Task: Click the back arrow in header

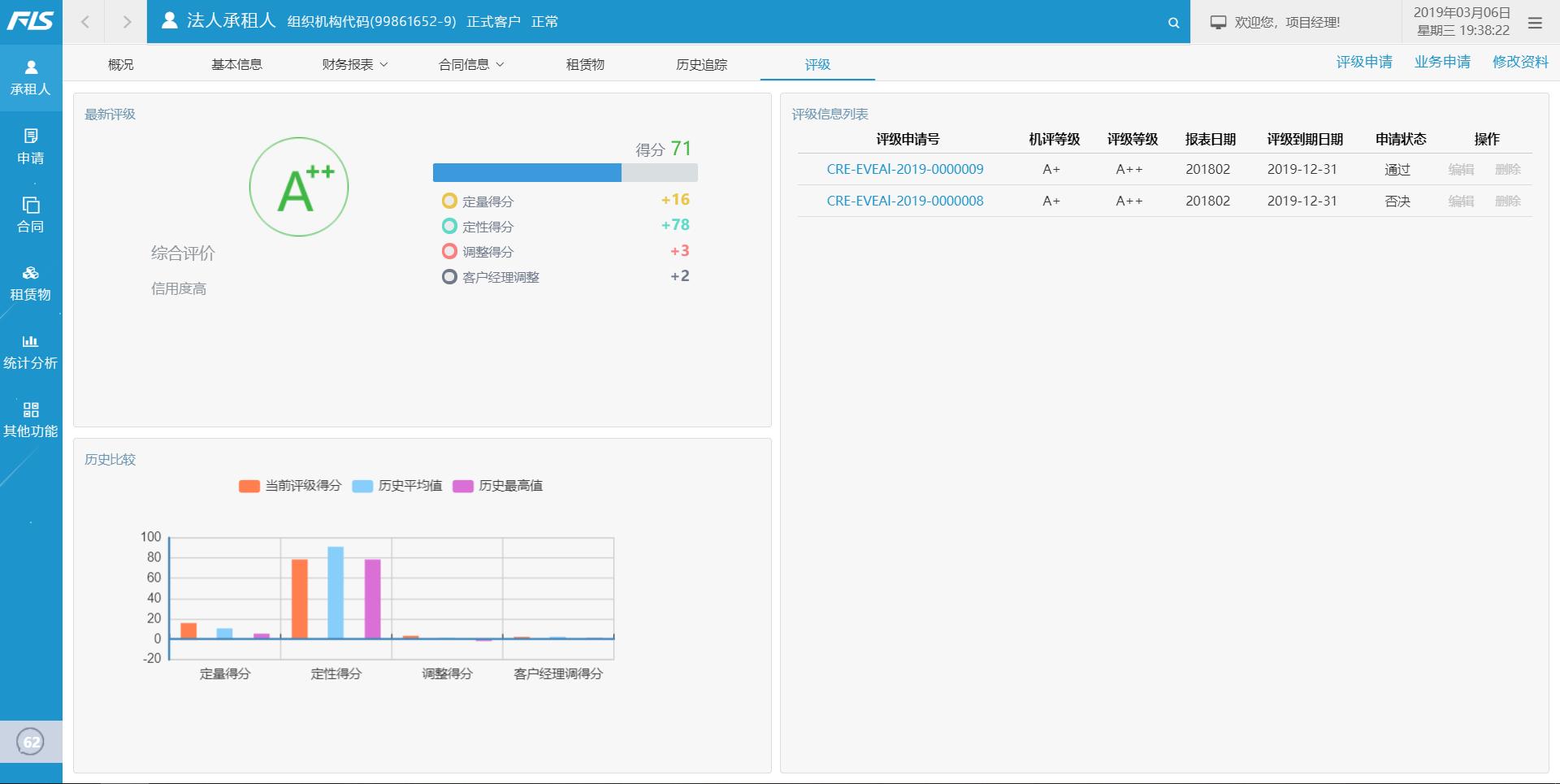Action: tap(84, 22)
